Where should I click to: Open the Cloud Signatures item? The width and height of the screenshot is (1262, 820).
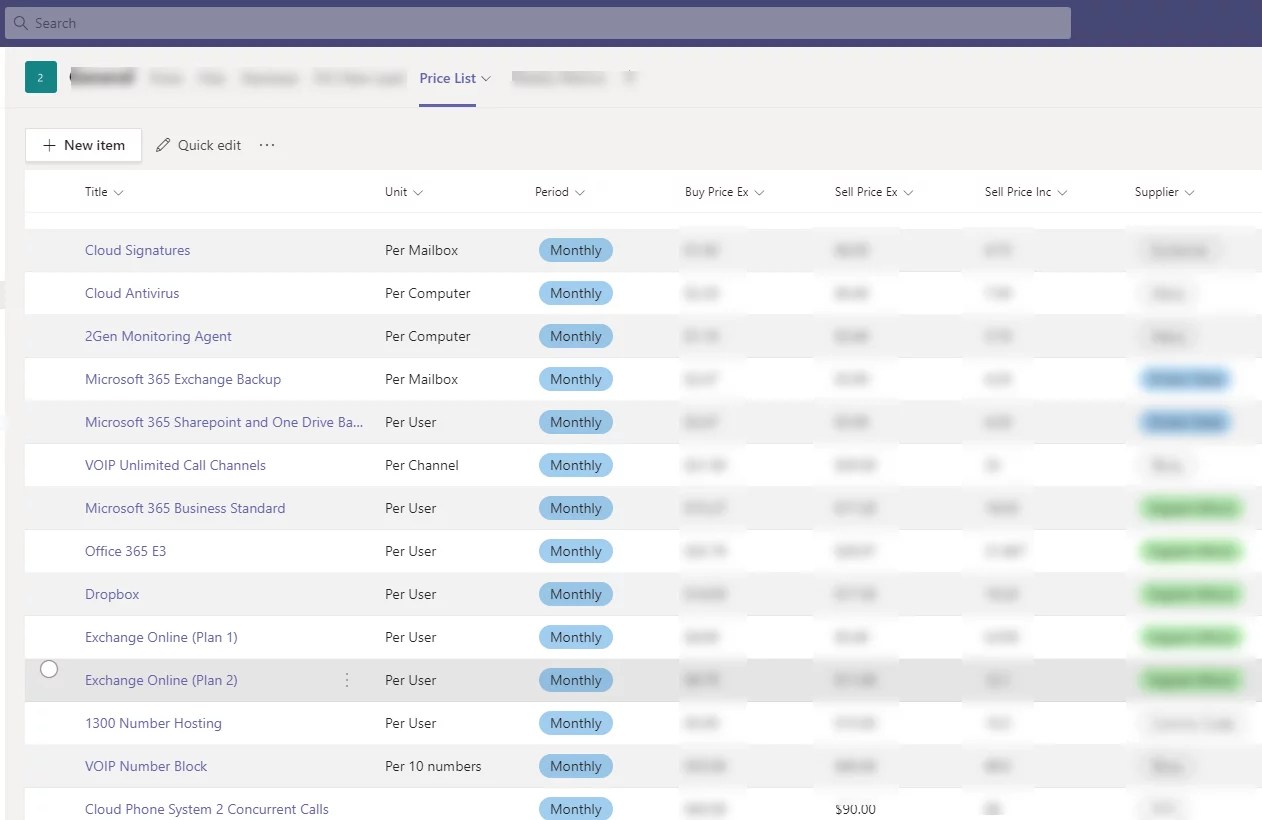click(137, 250)
